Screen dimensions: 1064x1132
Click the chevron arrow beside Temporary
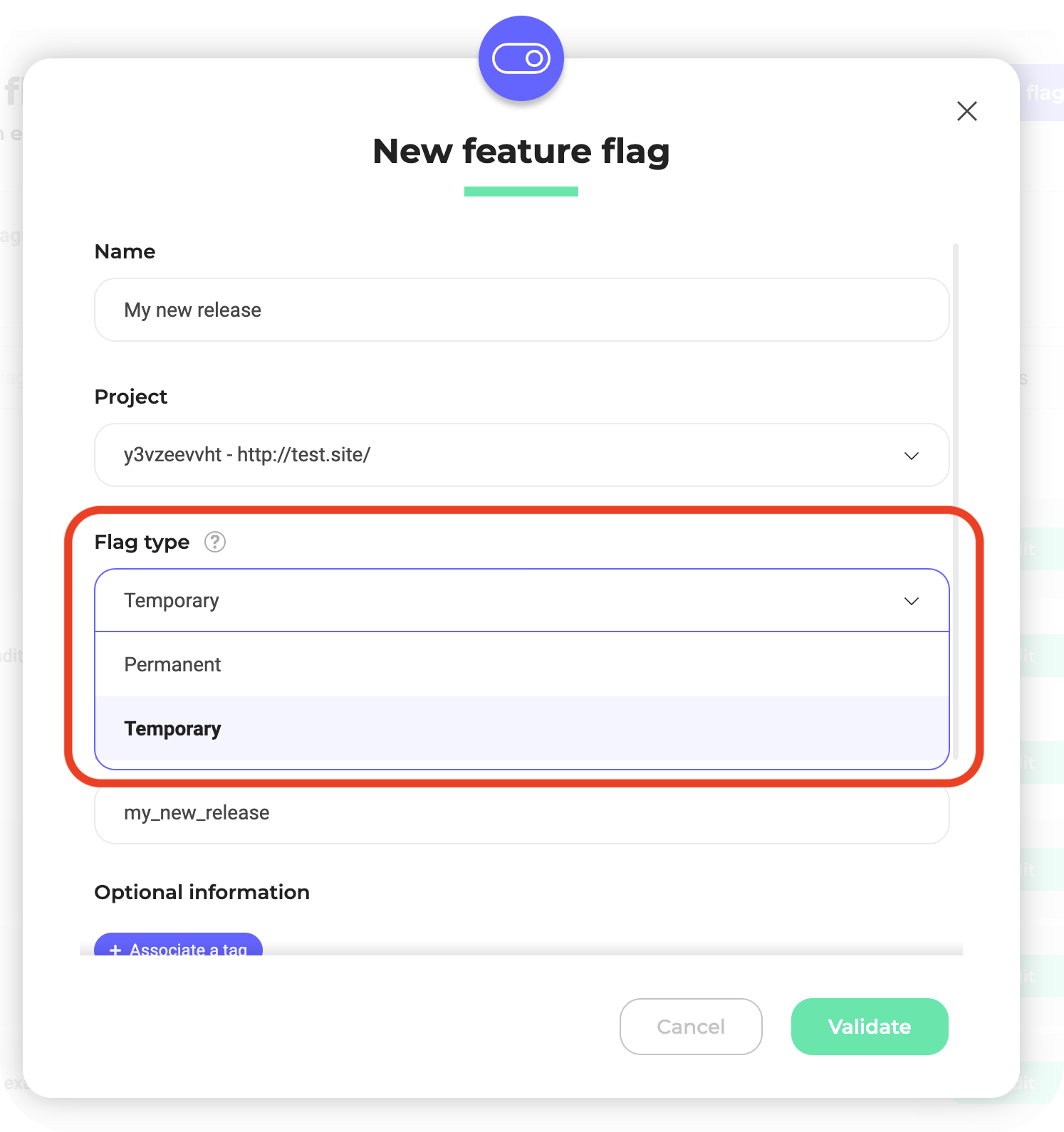912,601
